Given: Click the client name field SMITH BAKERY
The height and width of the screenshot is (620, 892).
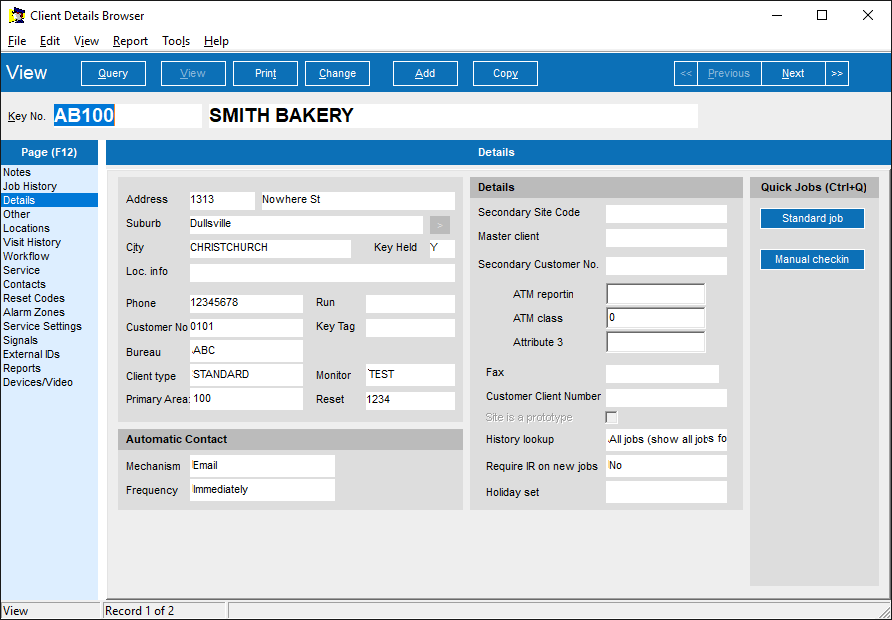Looking at the screenshot, I should (453, 115).
